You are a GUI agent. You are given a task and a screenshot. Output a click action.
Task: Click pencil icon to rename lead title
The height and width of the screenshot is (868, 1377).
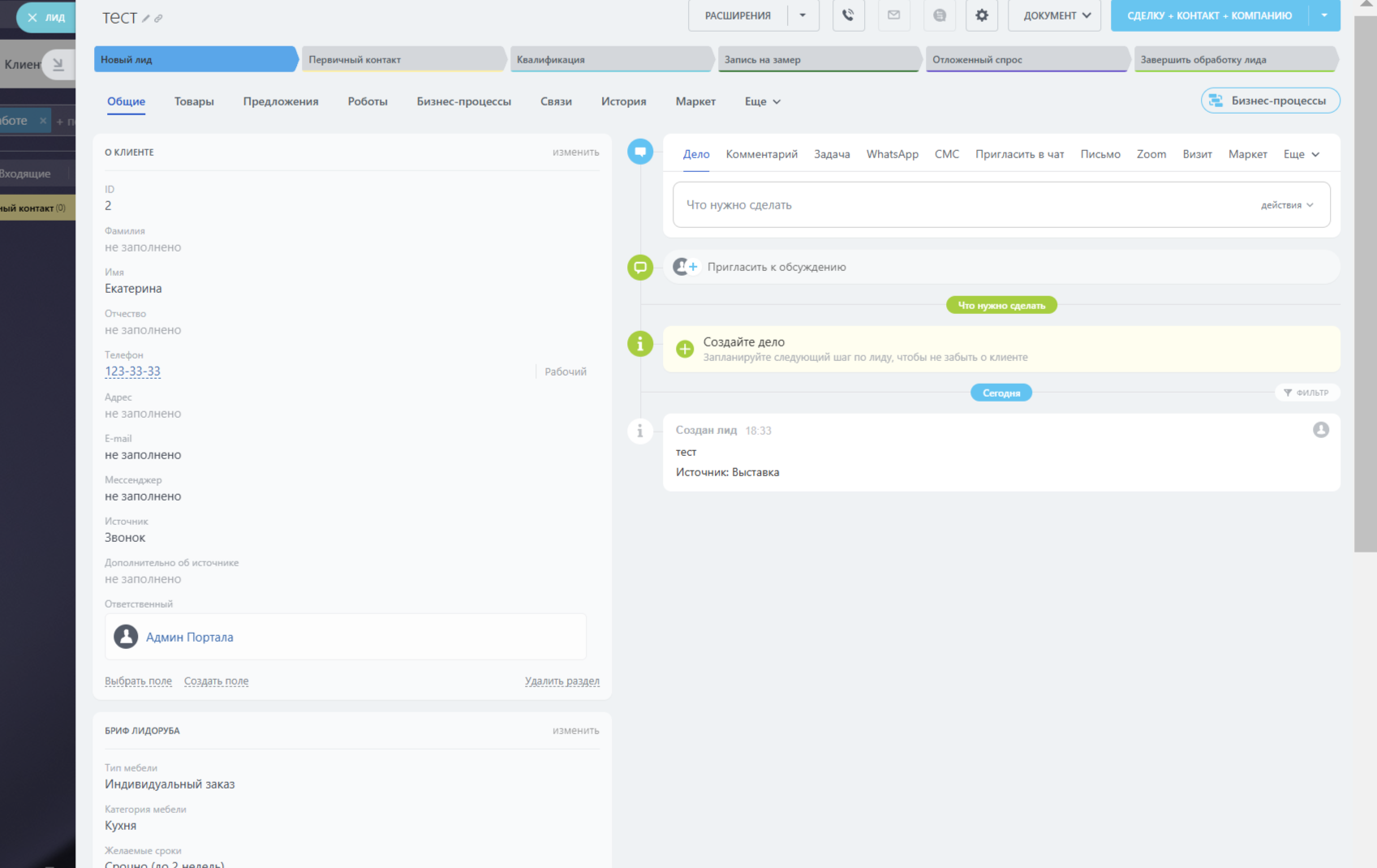point(146,19)
